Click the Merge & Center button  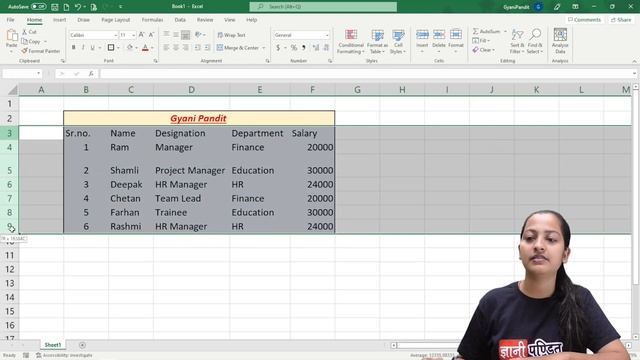pos(238,48)
